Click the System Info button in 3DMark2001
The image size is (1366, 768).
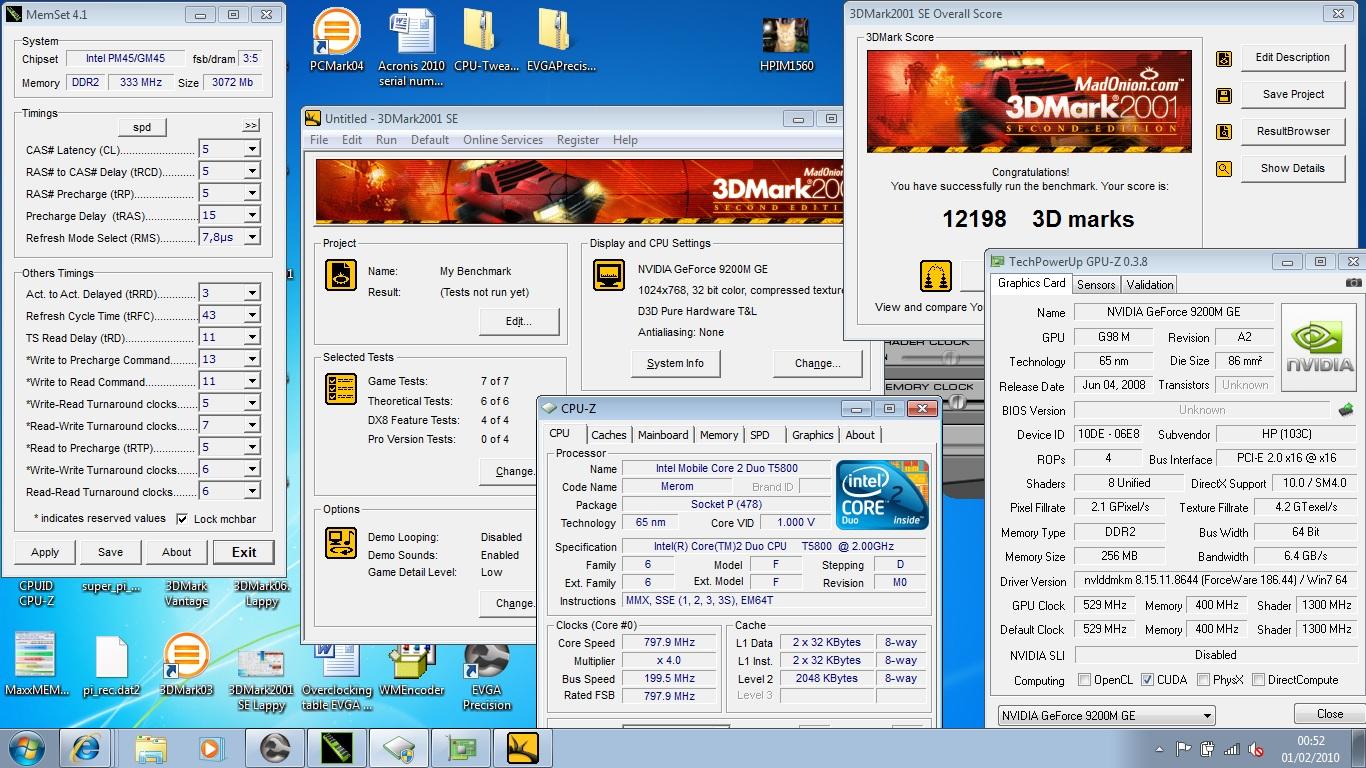click(675, 363)
